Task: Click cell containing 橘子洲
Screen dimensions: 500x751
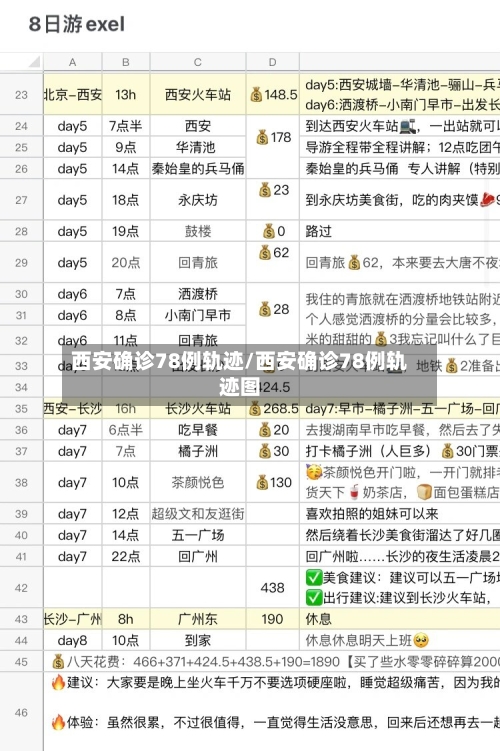Action: pos(198,451)
